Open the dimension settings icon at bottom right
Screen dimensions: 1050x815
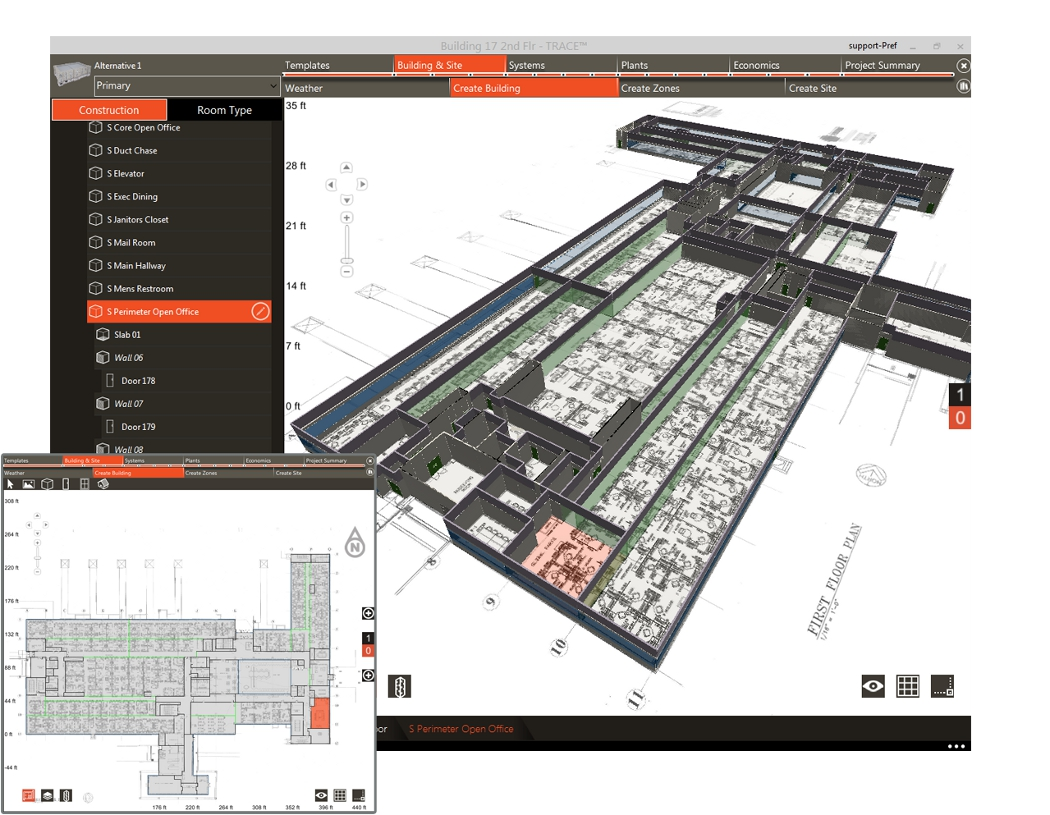pyautogui.click(x=944, y=687)
